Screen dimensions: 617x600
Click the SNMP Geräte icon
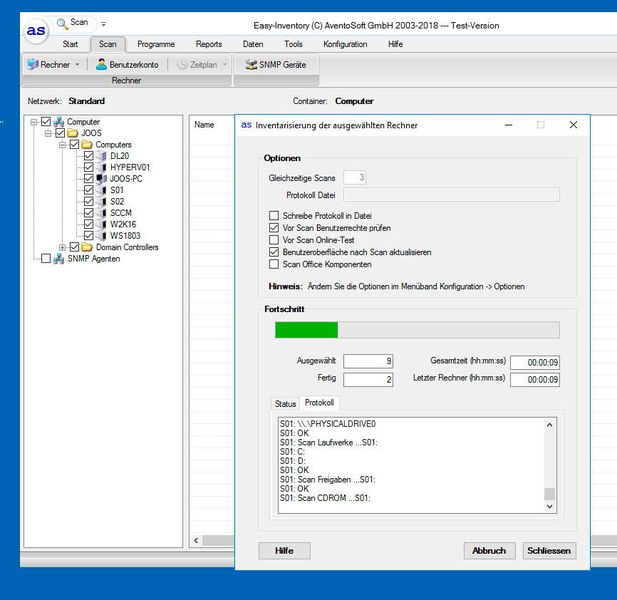[251, 65]
